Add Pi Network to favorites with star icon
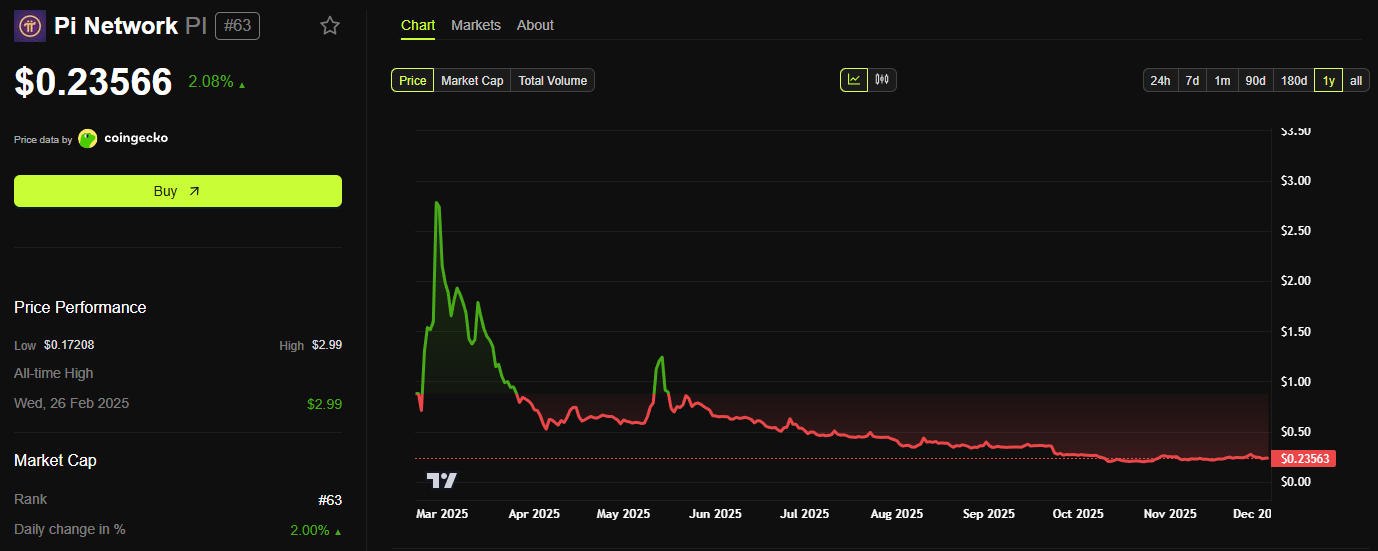Viewport: 1378px width, 551px height. (330, 26)
